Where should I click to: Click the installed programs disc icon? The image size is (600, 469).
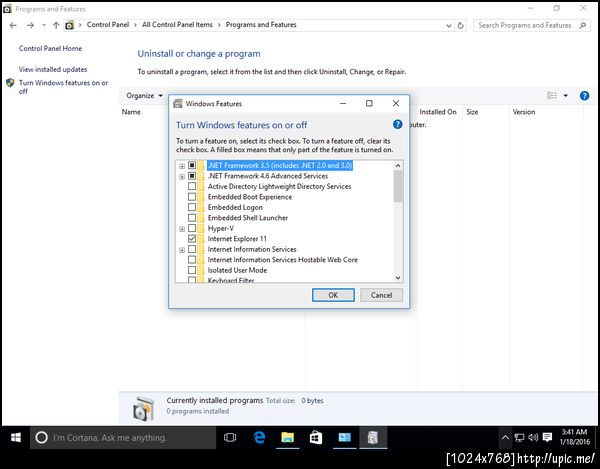pos(144,409)
